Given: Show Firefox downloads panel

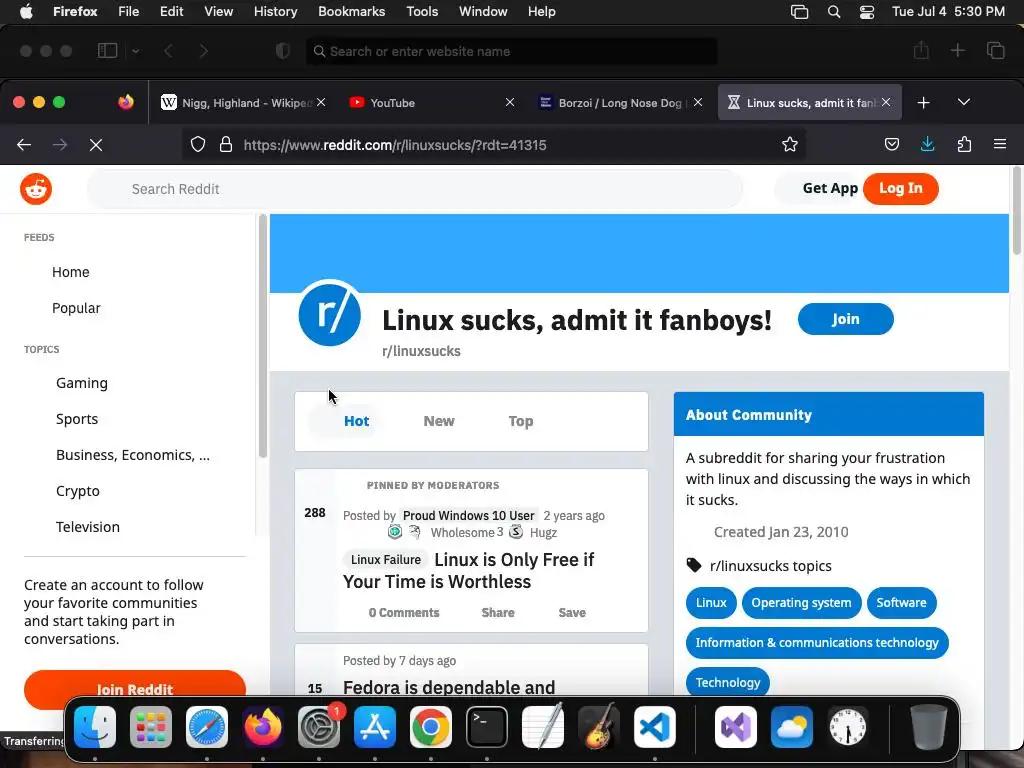Looking at the screenshot, I should [x=927, y=145].
